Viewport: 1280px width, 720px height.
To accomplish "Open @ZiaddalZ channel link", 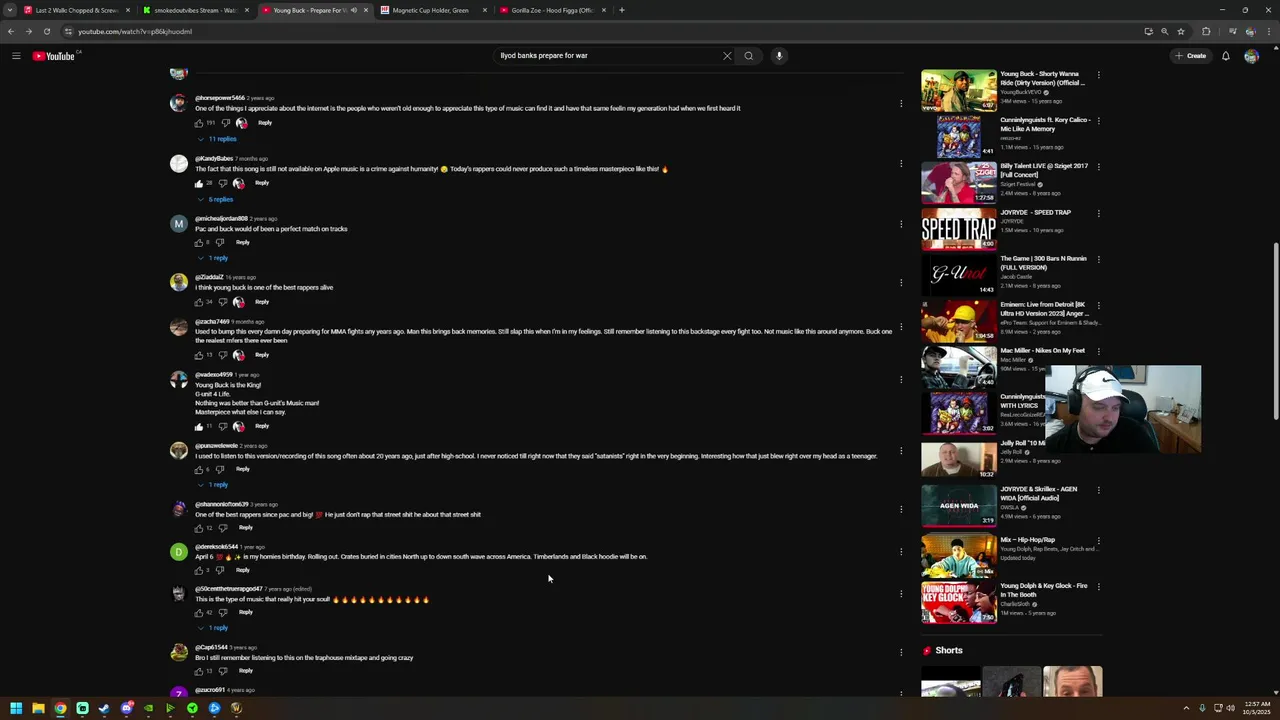I will pos(209,277).
